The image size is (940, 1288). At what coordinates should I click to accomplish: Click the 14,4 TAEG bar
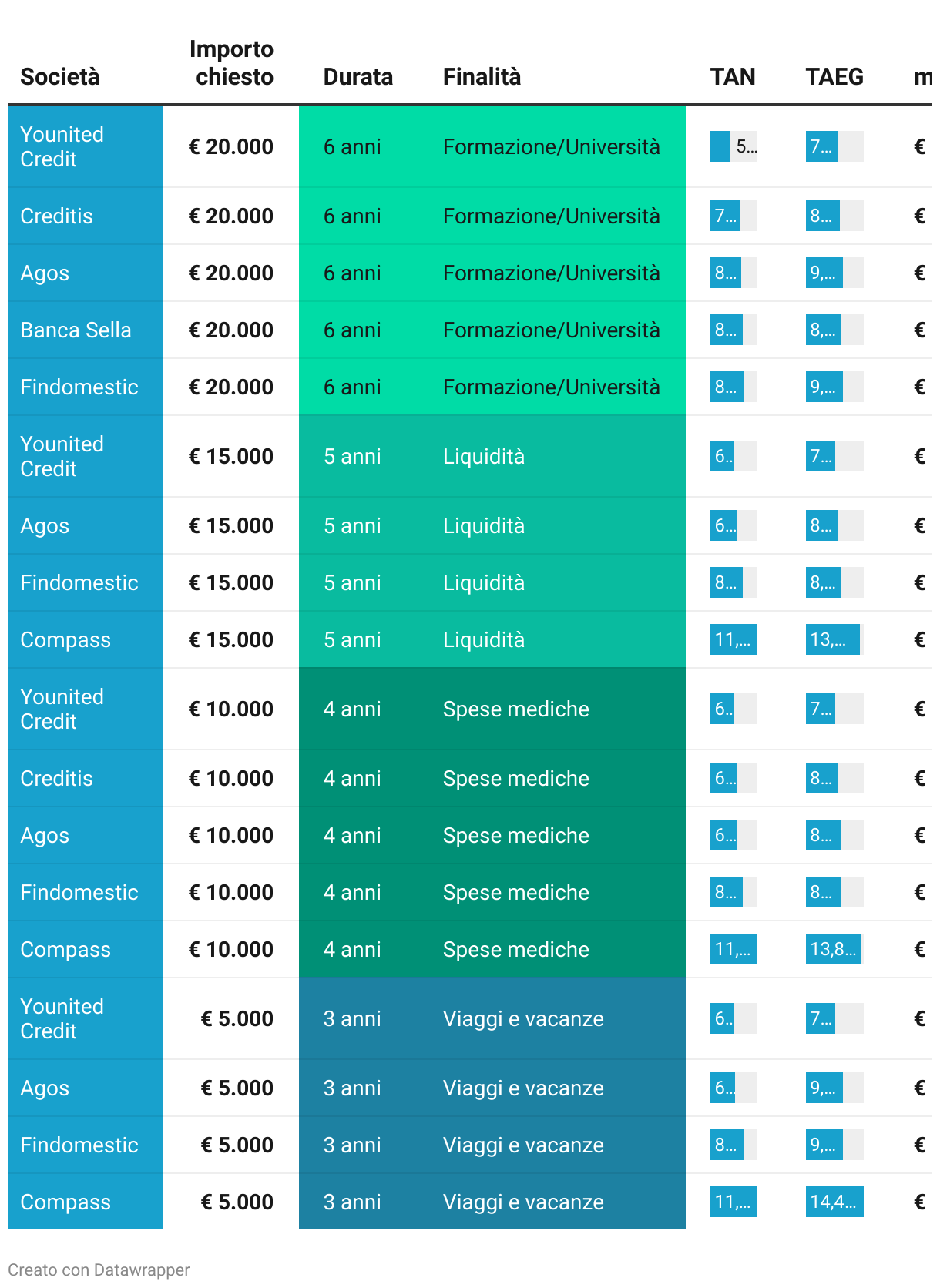[x=833, y=1202]
